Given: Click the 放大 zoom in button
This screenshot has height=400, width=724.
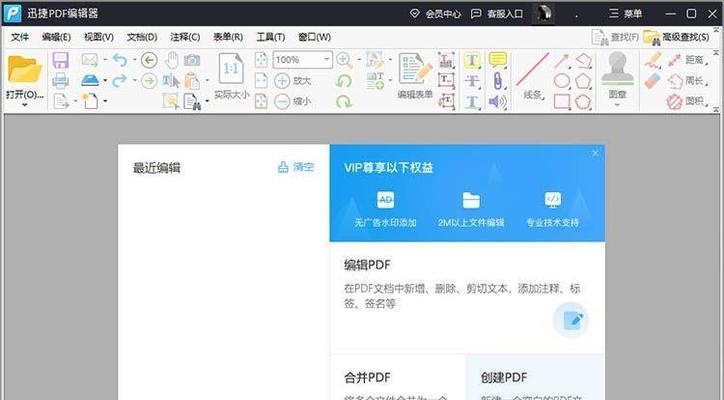Looking at the screenshot, I should 293,81.
